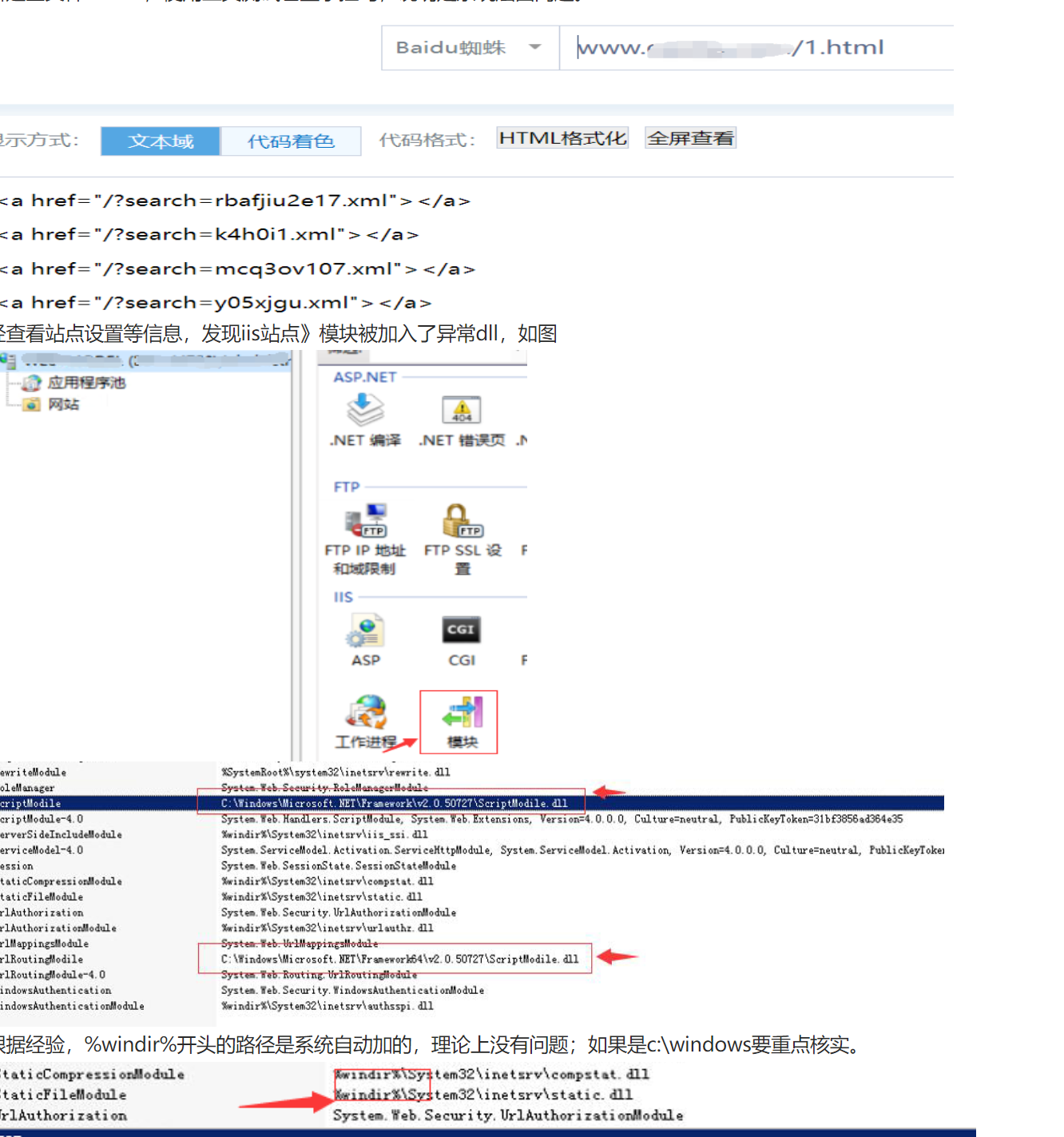Select 应用程序池 in connections tree
Viewport: 1064px width, 1137px height.
pyautogui.click(x=85, y=383)
